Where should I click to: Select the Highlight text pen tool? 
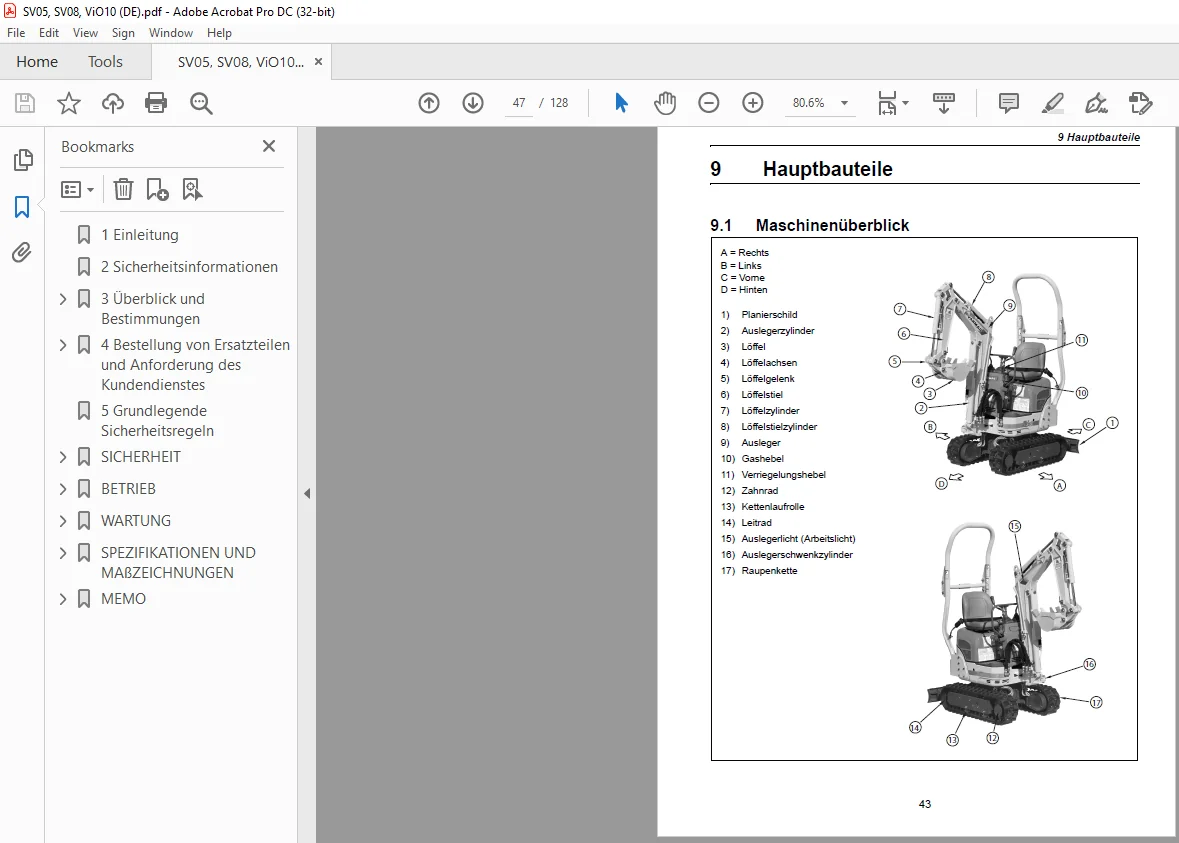1053,103
